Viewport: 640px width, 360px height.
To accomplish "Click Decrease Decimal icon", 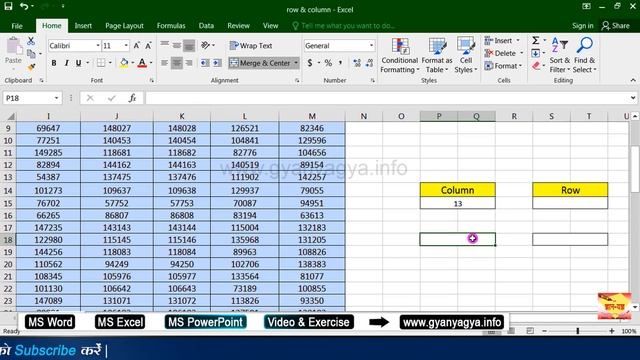I will point(370,63).
